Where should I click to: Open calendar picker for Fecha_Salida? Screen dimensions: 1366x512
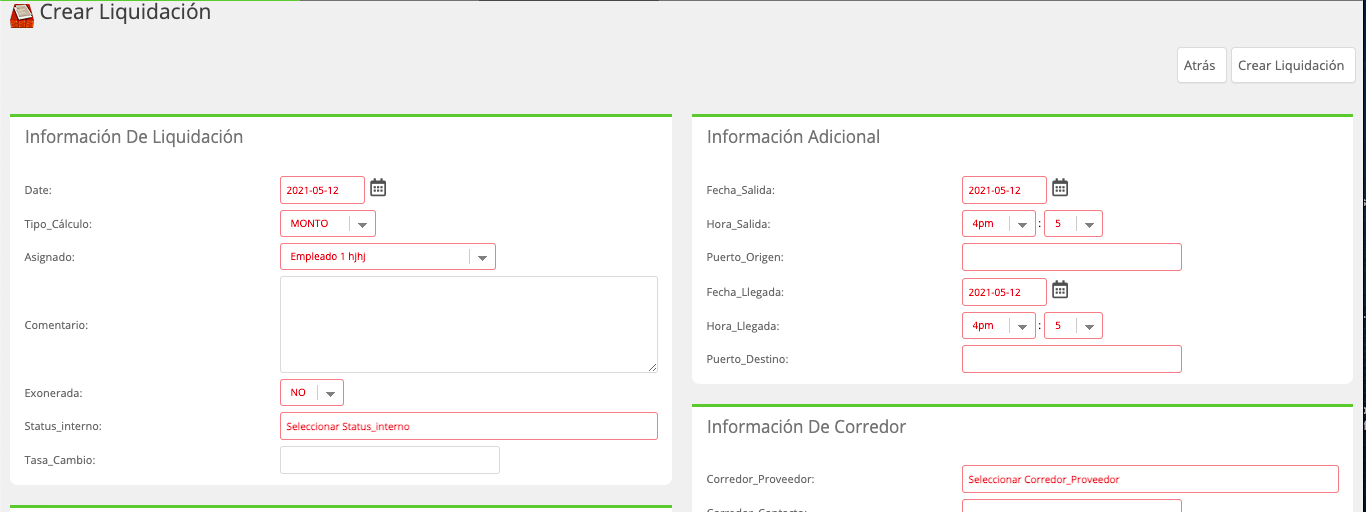[x=1060, y=187]
